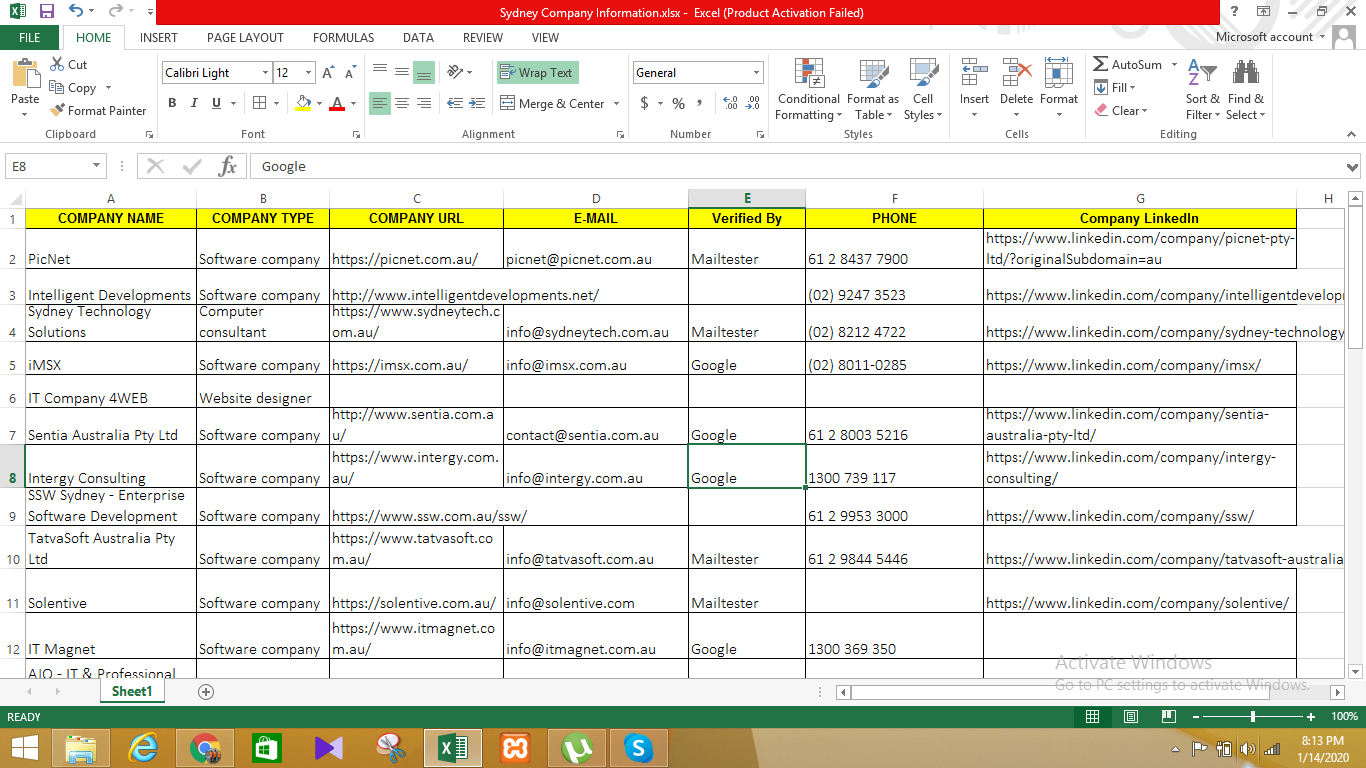The image size is (1366, 768).
Task: Click the Format as Table icon
Action: [872, 90]
